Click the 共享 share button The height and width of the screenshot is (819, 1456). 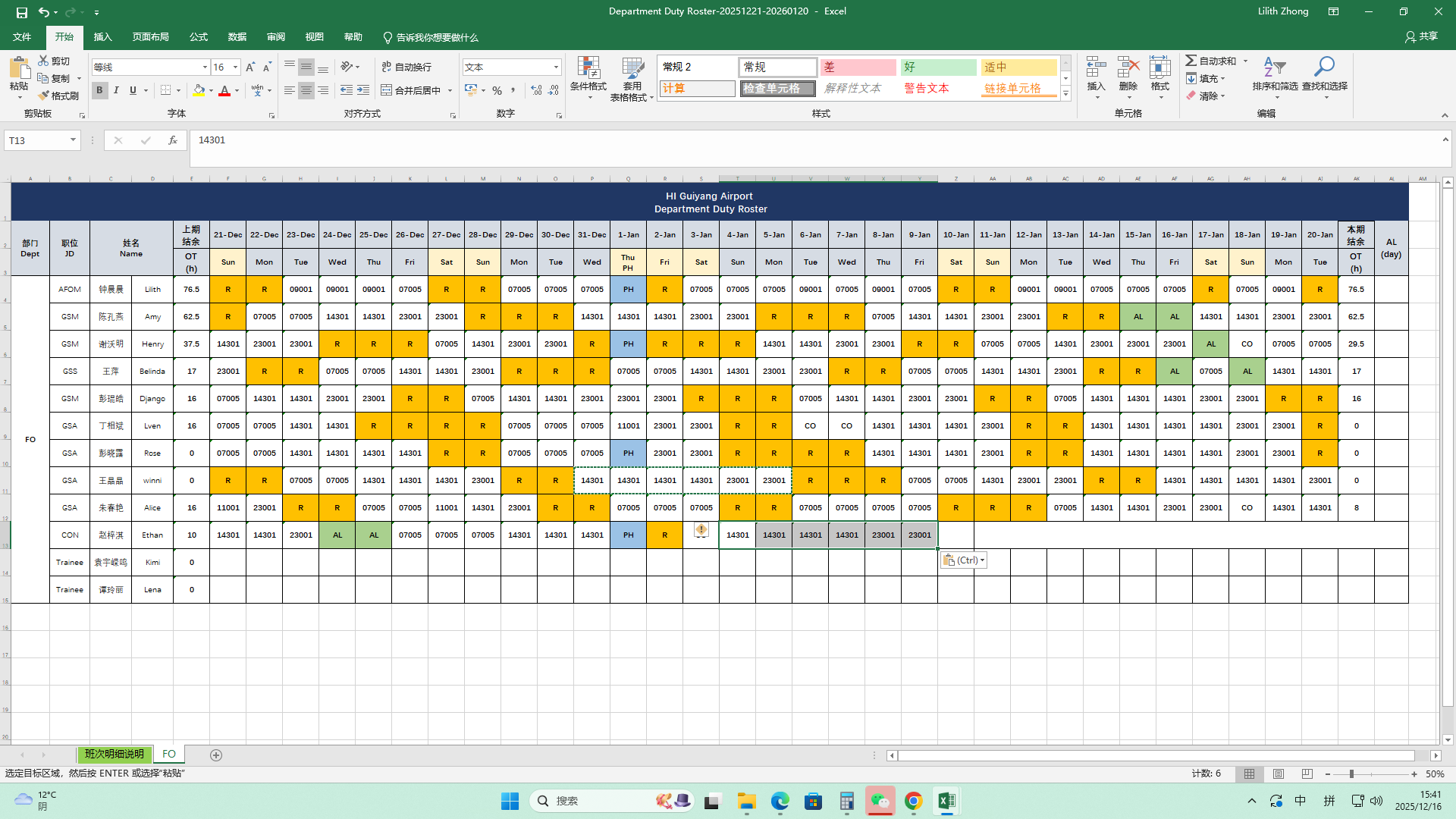pos(1421,36)
